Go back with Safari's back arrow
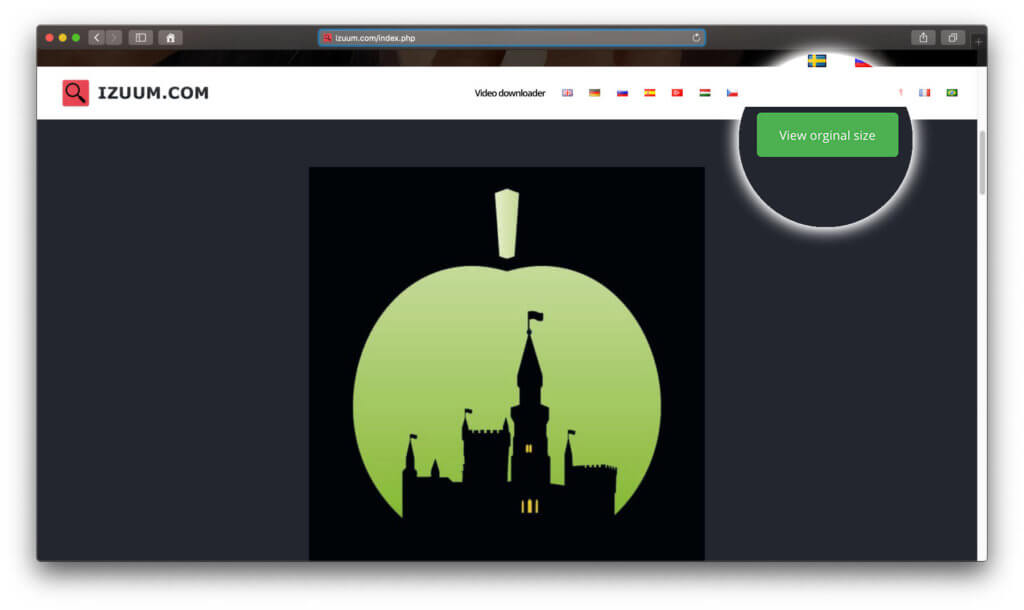The image size is (1024, 610). (x=97, y=38)
